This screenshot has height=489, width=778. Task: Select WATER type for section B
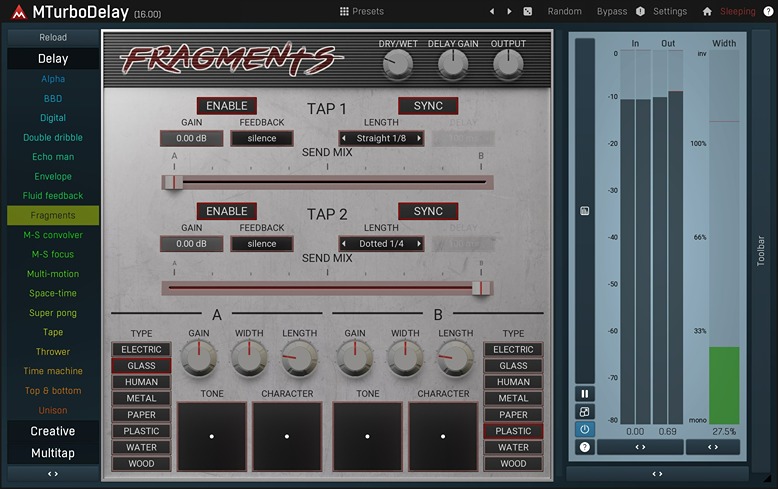point(514,447)
